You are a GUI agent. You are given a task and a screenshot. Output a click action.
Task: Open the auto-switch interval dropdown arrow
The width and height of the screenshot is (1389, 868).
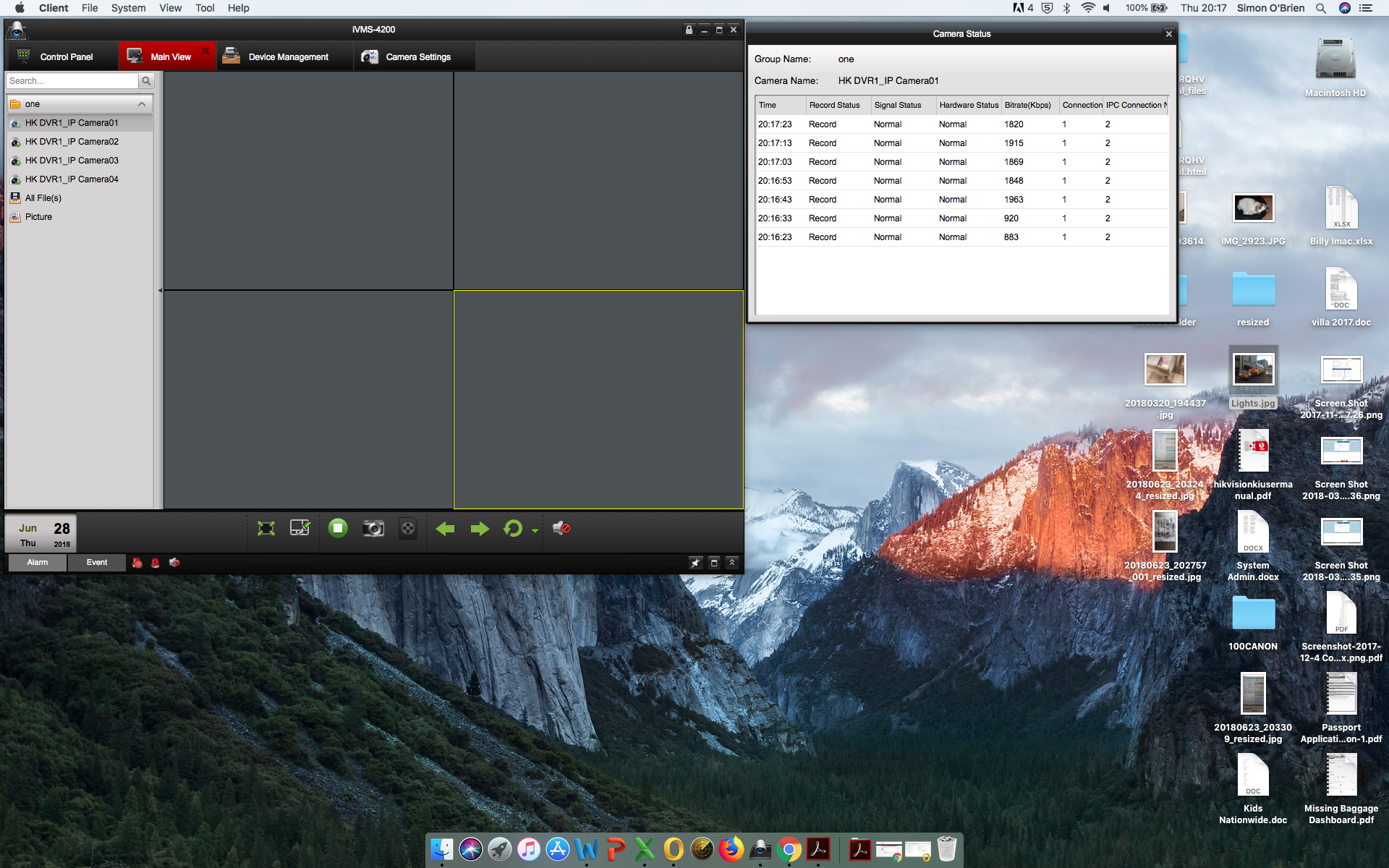pyautogui.click(x=535, y=531)
